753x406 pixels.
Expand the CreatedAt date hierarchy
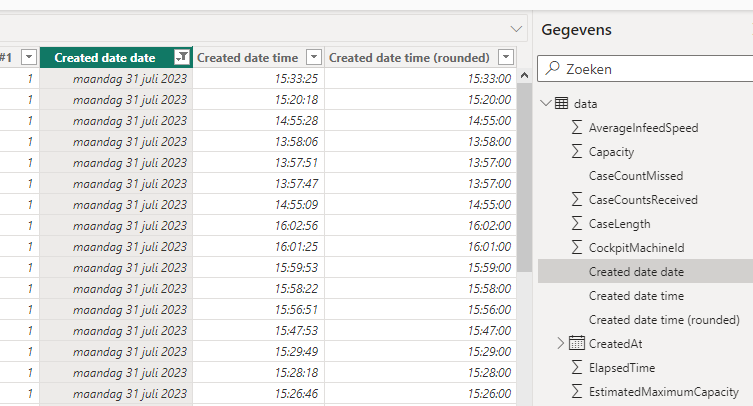(x=560, y=344)
